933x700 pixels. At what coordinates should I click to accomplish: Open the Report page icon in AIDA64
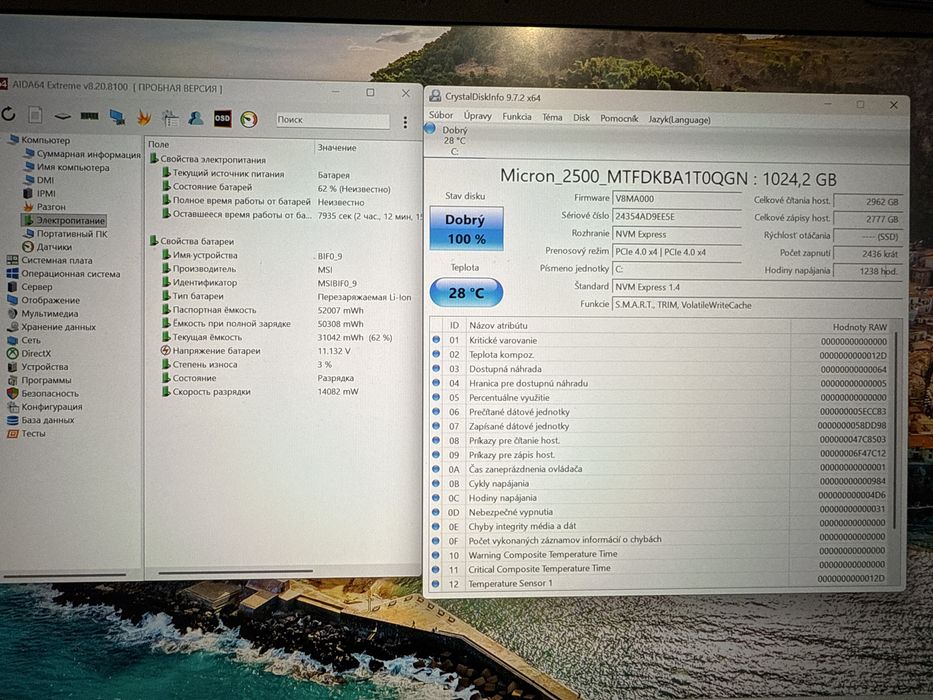(x=35, y=114)
